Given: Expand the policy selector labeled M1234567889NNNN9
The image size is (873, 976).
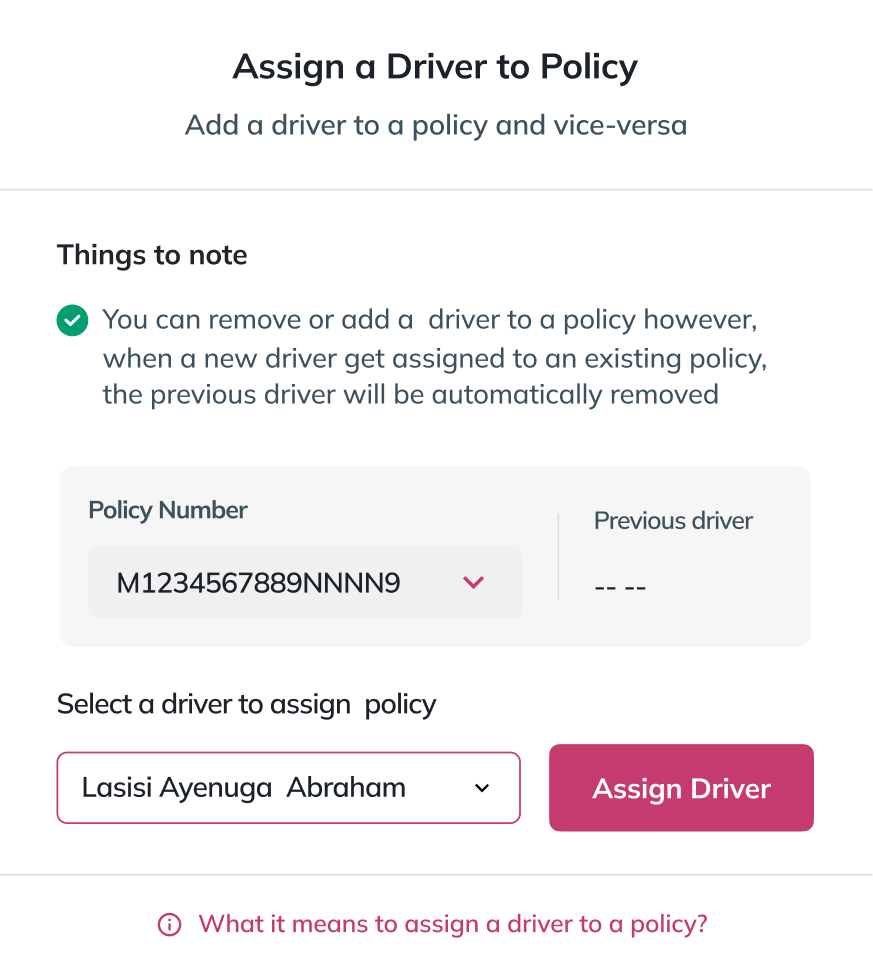Looking at the screenshot, I should pos(305,582).
